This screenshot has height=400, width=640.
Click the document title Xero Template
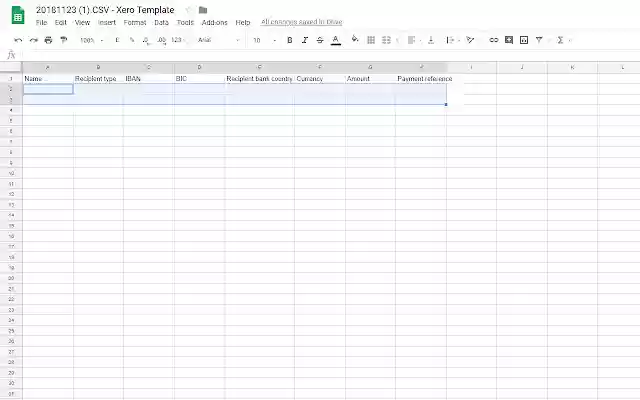105,10
